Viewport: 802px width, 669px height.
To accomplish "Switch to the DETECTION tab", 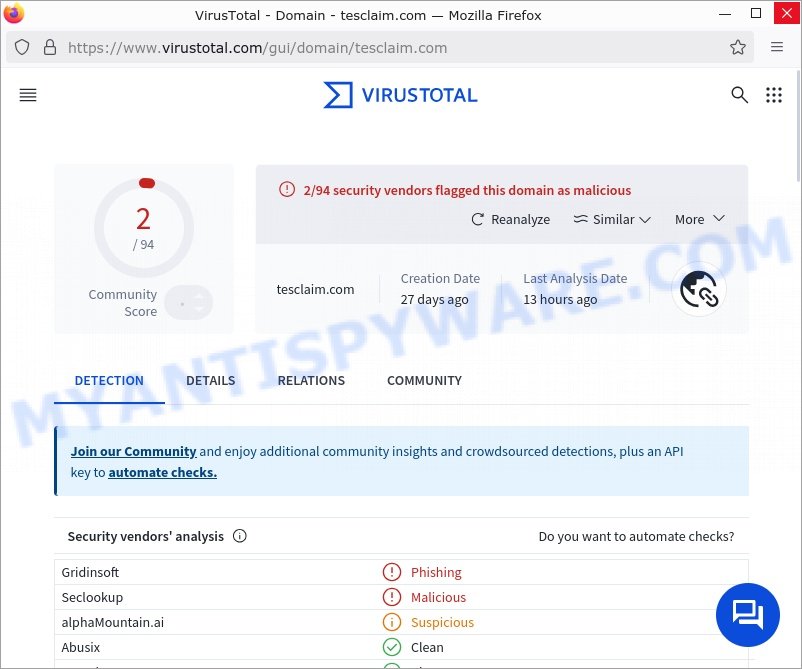I will 109,381.
